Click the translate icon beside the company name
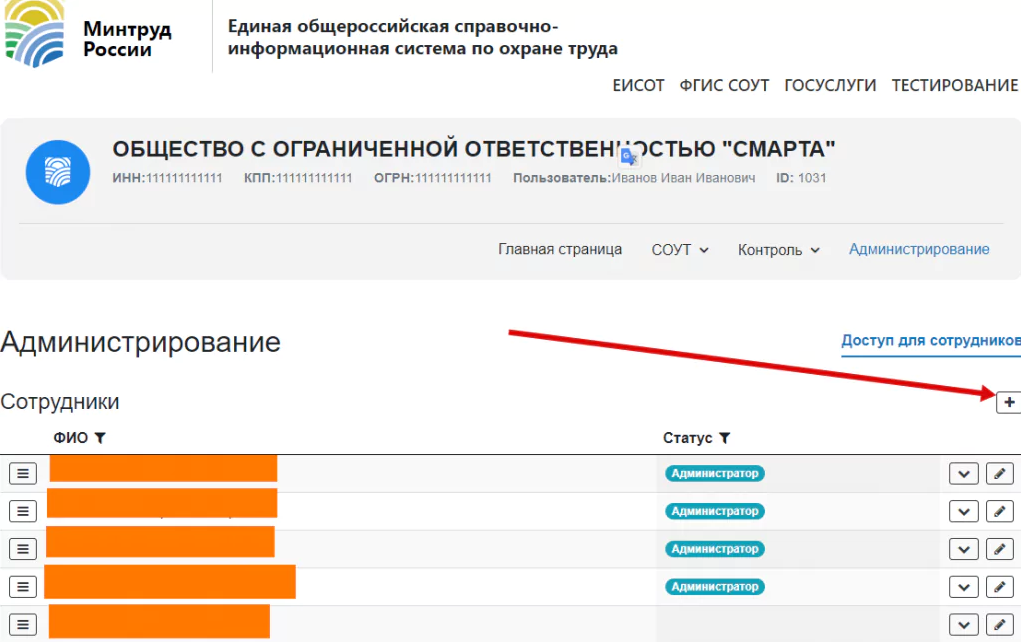This screenshot has height=642, width=1021. (x=628, y=156)
